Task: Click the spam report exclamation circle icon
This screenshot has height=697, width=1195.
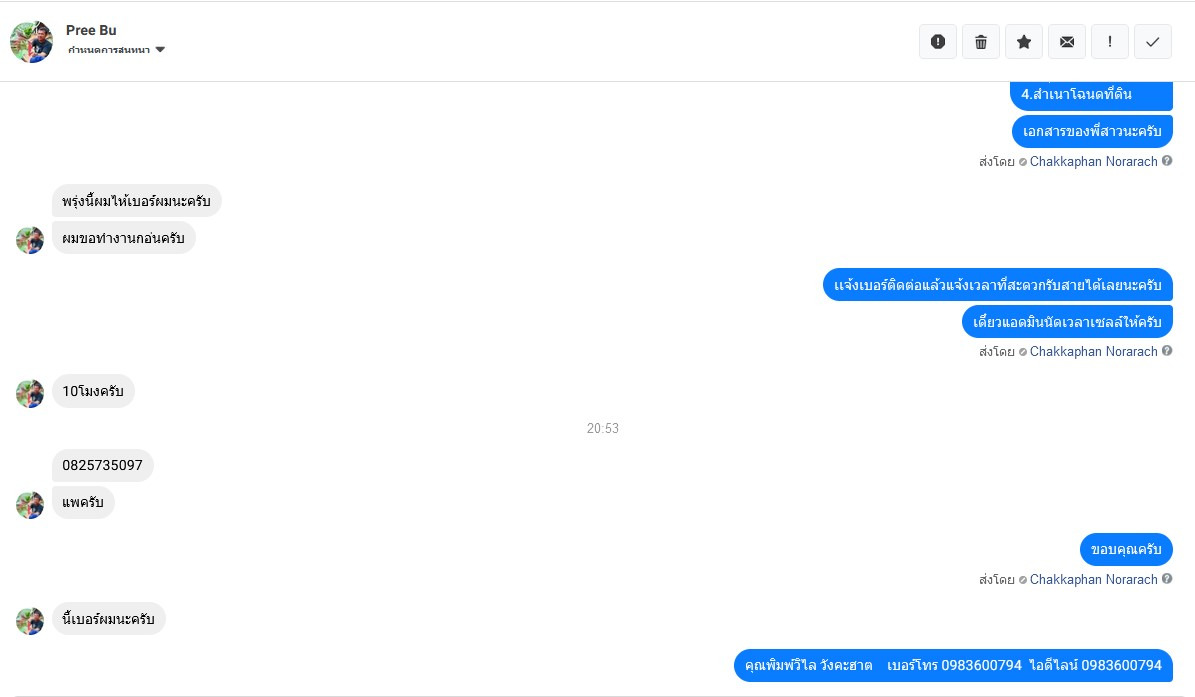Action: pos(938,42)
